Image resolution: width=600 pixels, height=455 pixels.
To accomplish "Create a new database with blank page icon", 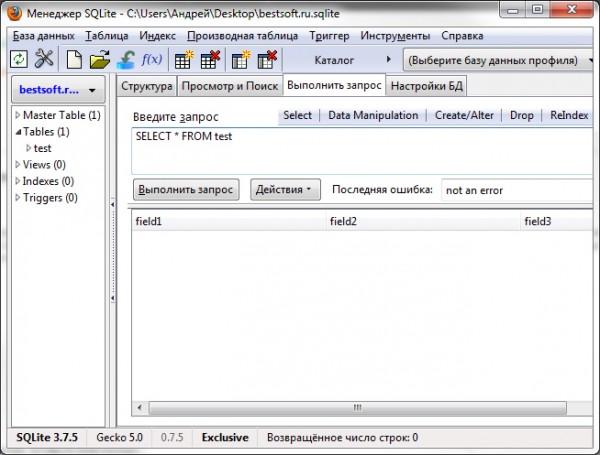I will coord(74,59).
